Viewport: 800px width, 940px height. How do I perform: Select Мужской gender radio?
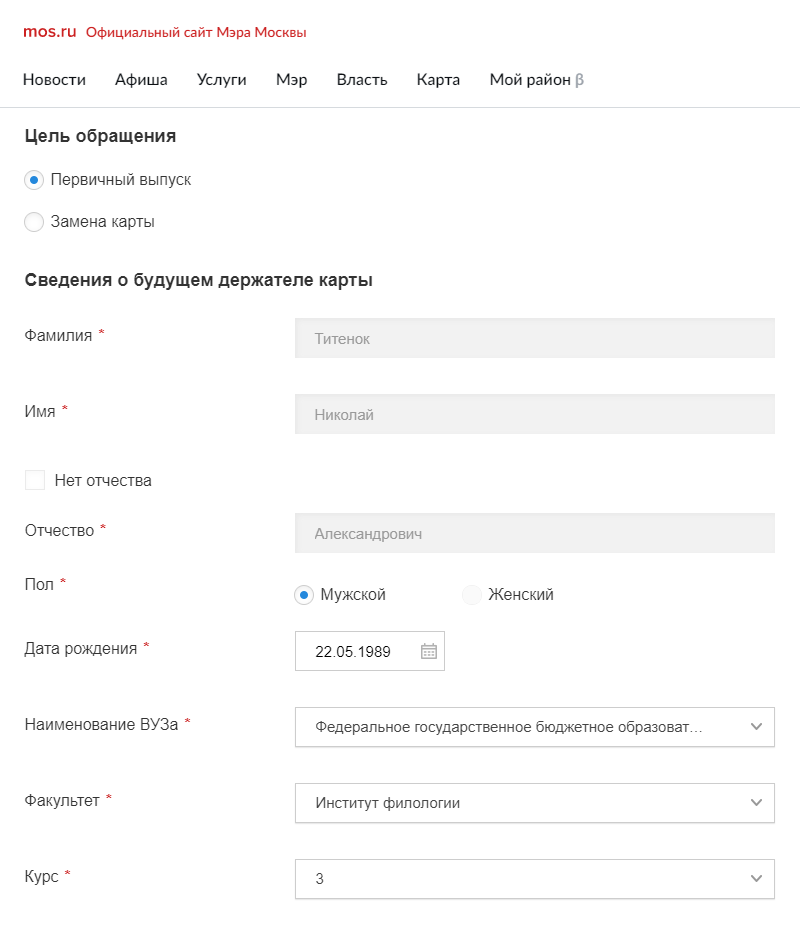point(304,595)
